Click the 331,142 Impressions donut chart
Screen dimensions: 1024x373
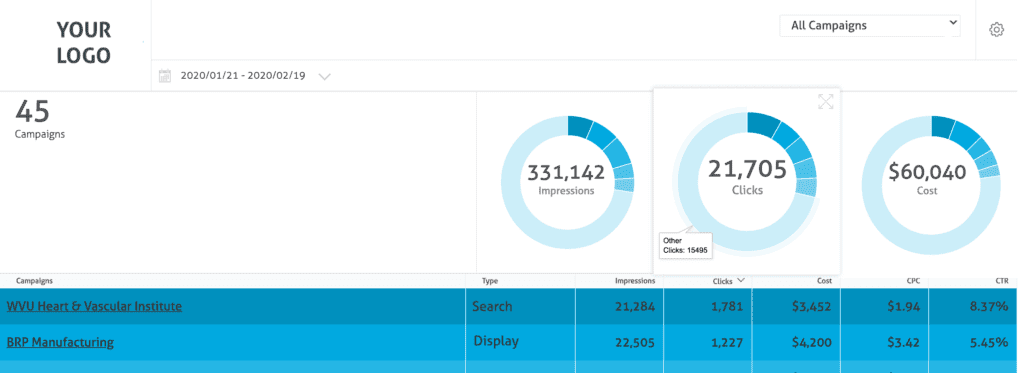click(567, 182)
